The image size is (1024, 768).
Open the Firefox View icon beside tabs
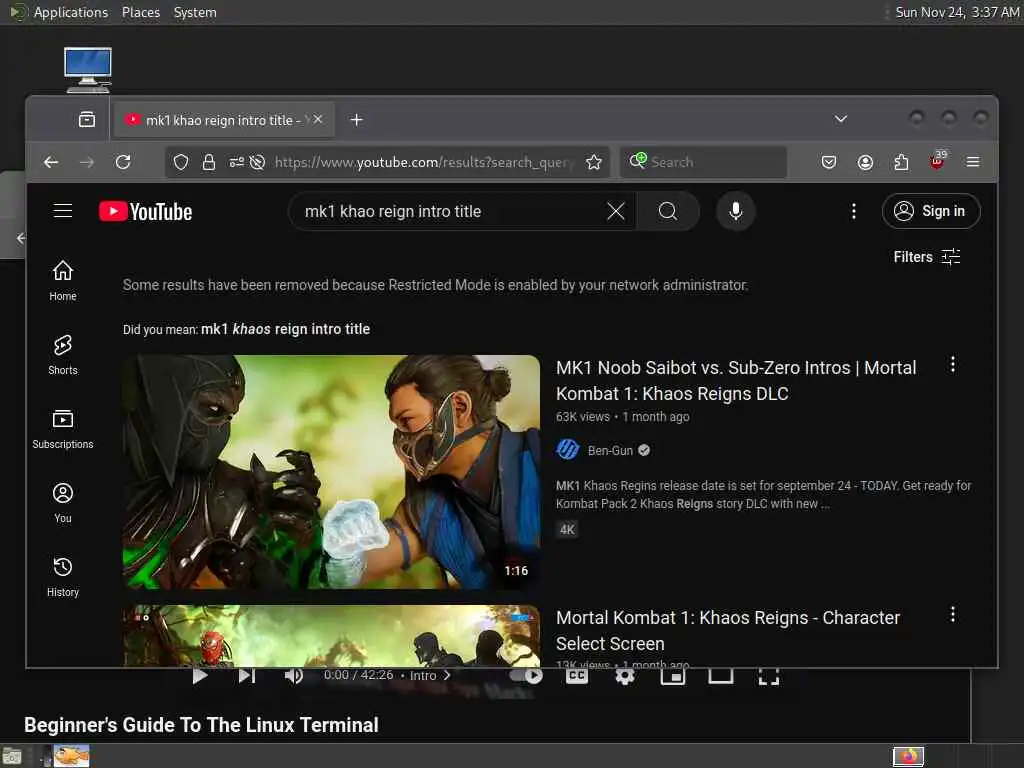[x=87, y=120]
